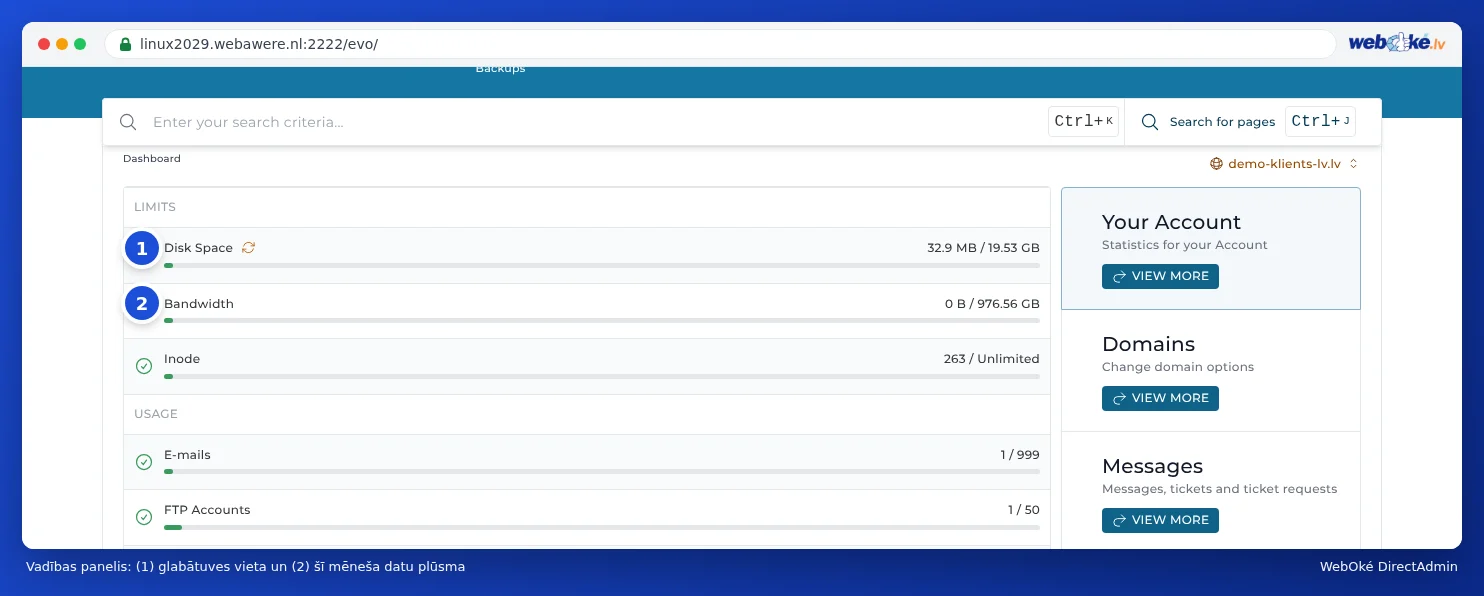Click the value 1 / 999
Viewport: 1484px width, 596px height.
(x=1020, y=455)
